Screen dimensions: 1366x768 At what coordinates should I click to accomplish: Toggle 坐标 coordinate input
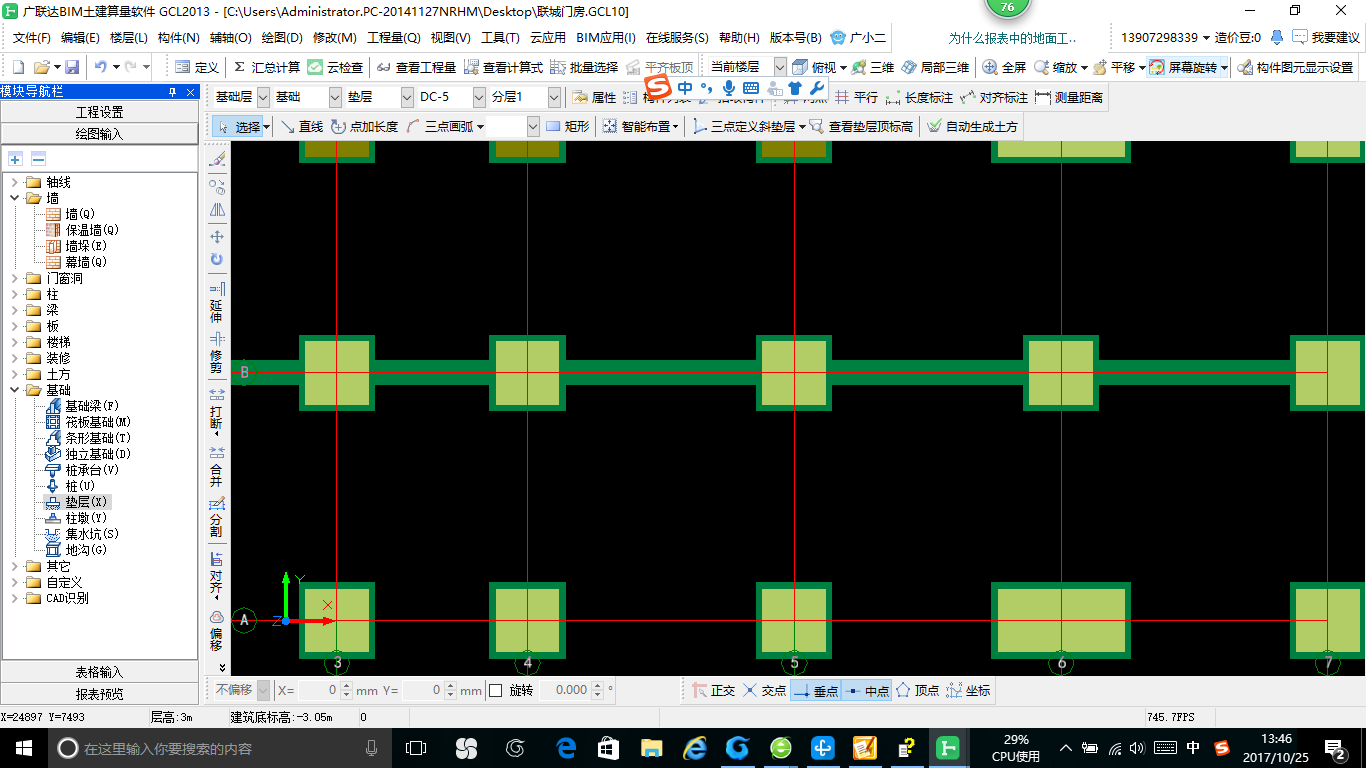point(968,690)
